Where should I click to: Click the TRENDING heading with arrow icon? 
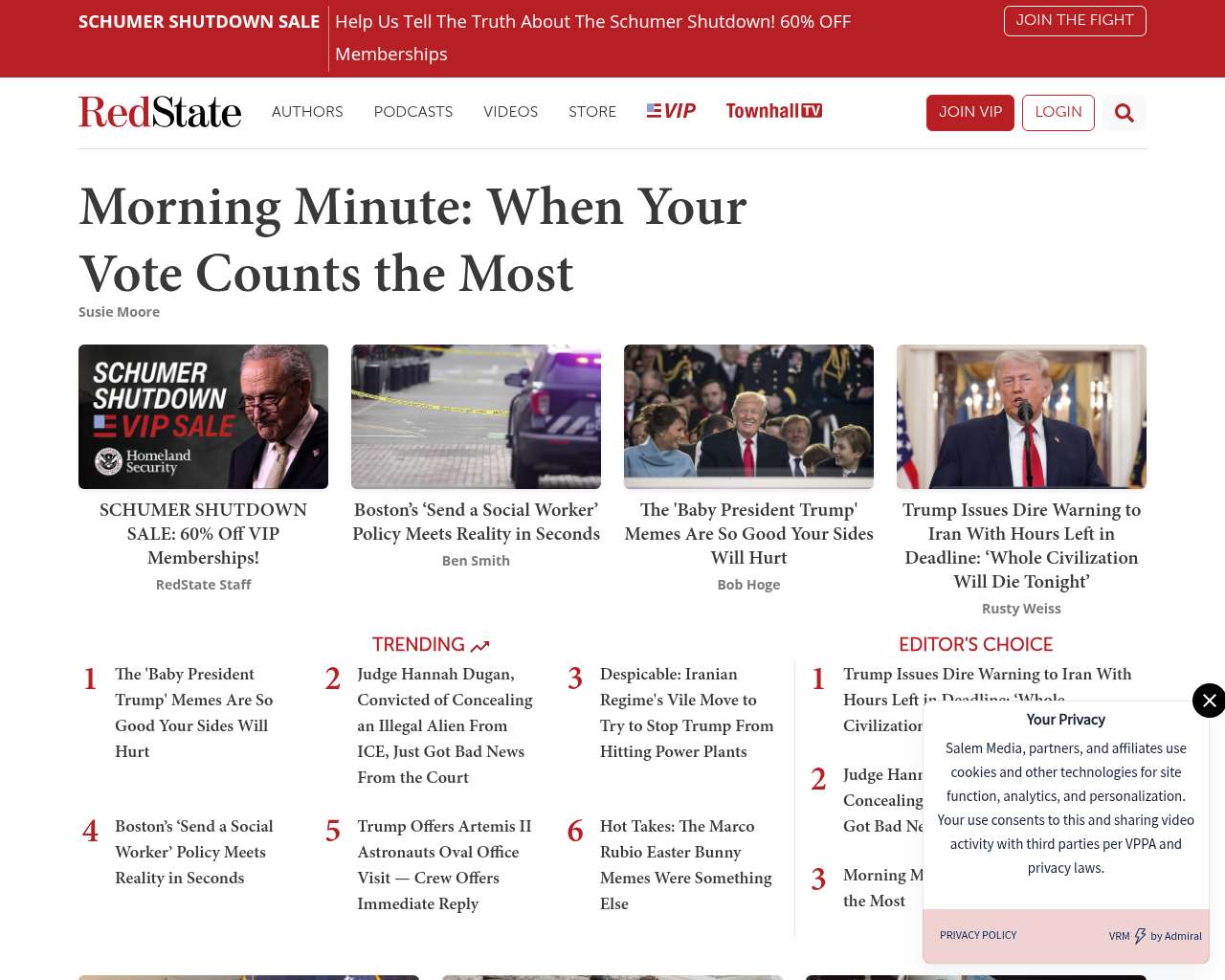(x=431, y=645)
